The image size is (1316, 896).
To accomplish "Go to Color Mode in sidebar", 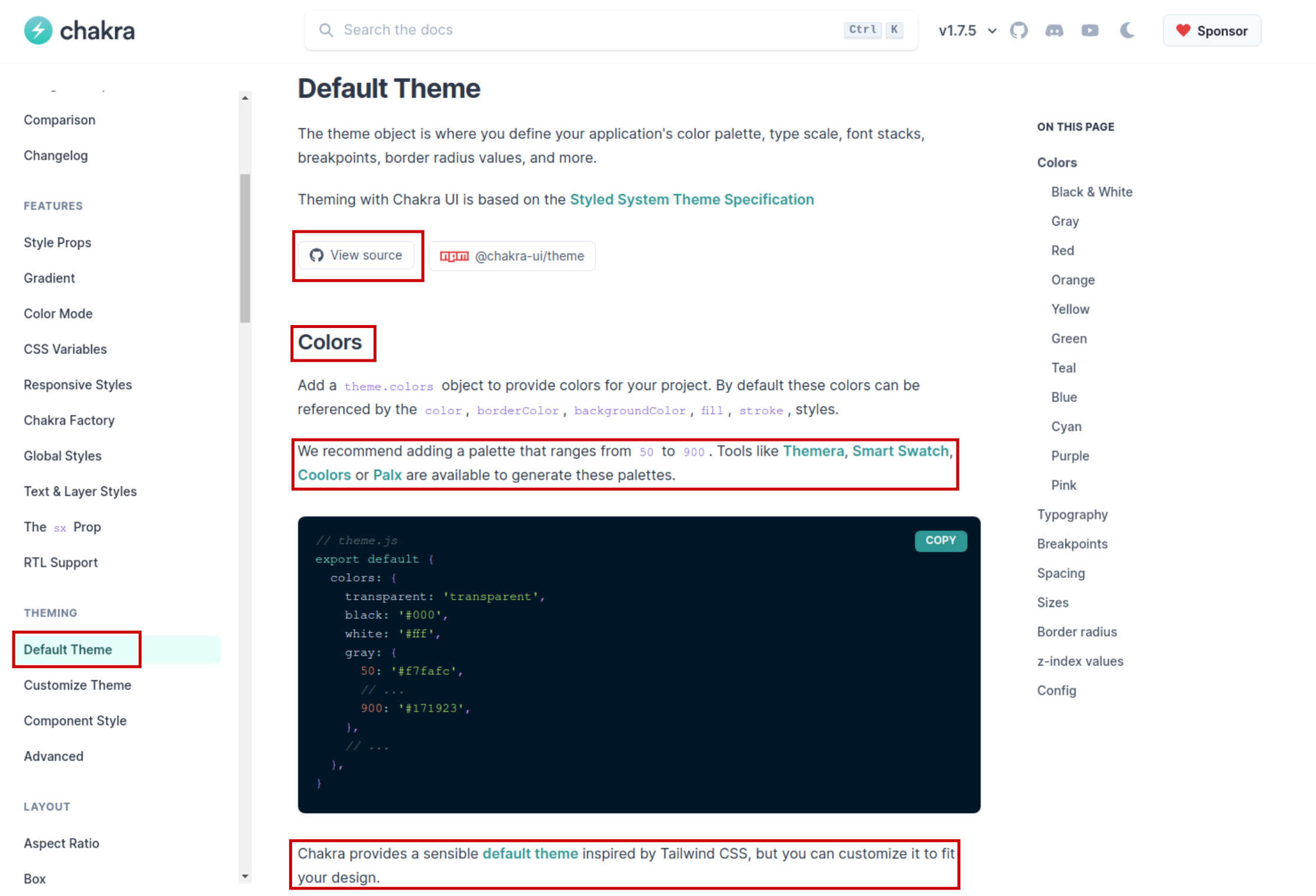I will [58, 313].
